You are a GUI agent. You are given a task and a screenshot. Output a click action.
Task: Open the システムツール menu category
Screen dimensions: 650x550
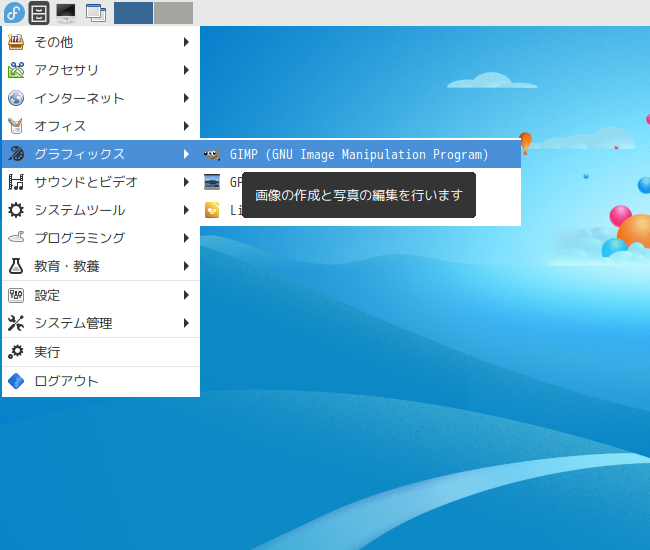coord(101,210)
